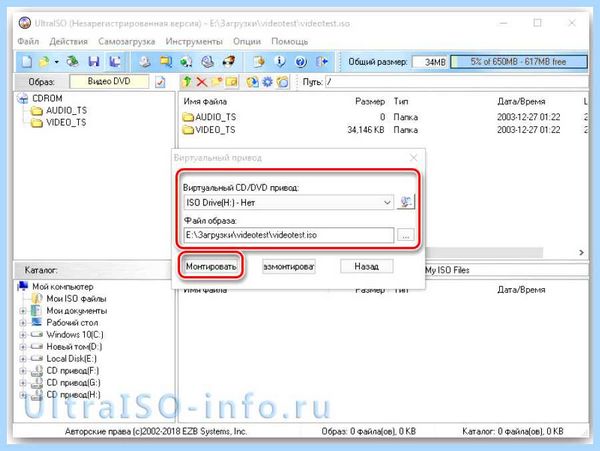Click the Compress ISO toolbar icon
The width and height of the screenshot is (600, 451).
(166, 62)
